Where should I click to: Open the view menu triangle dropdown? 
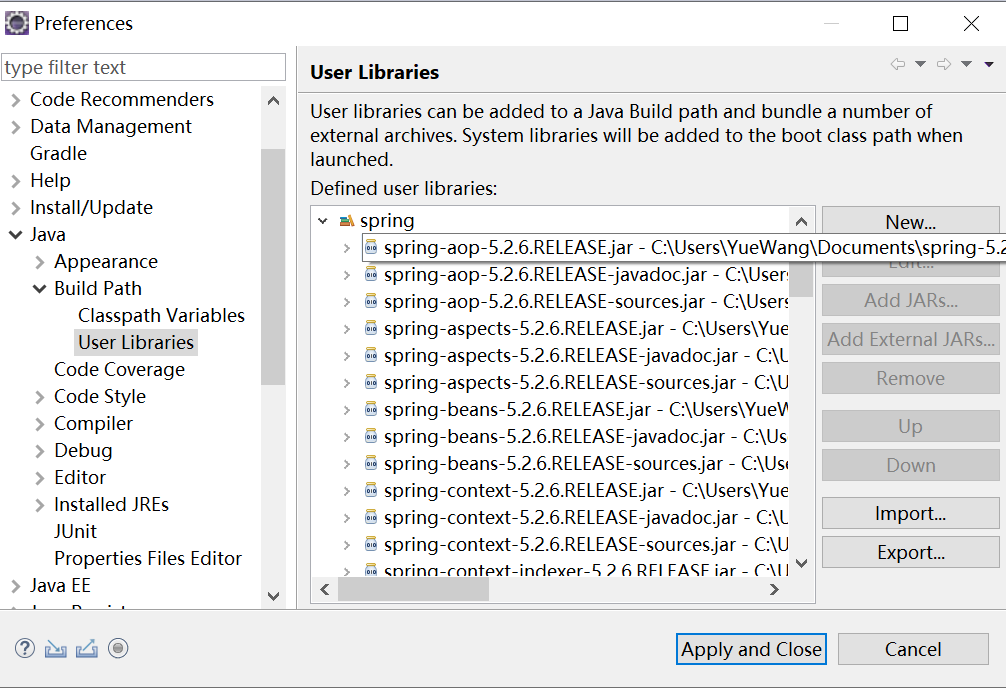989,64
